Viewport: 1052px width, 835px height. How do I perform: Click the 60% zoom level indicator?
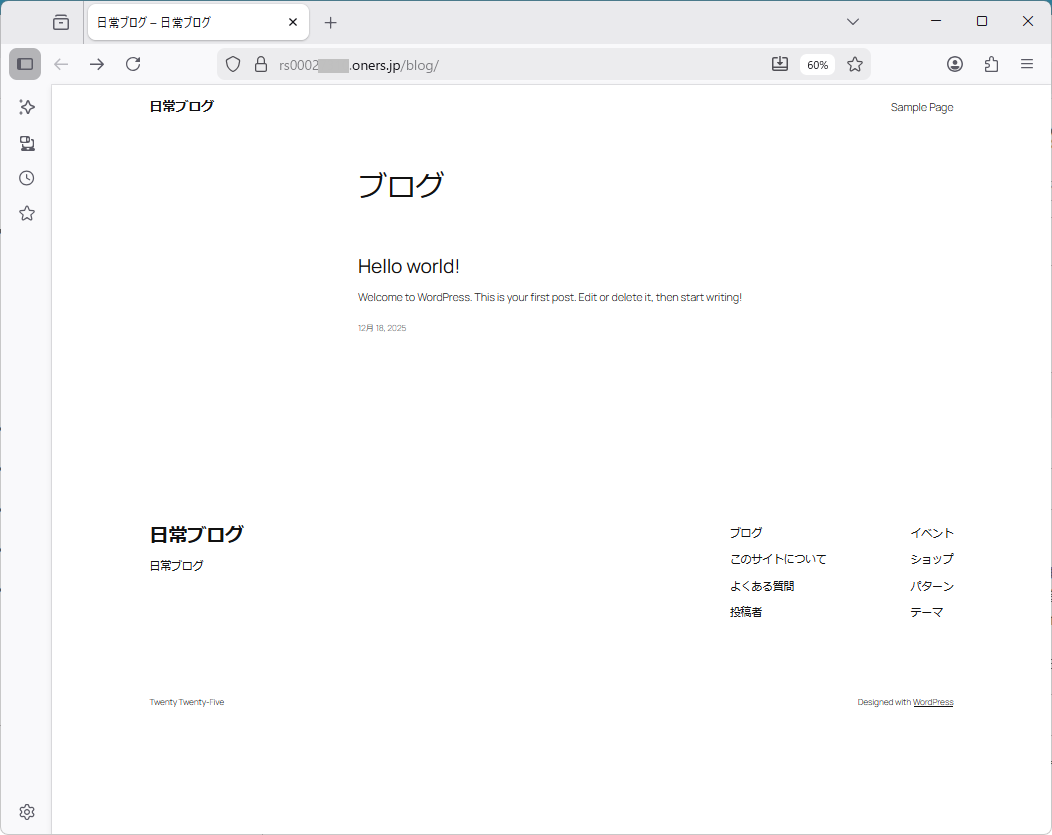coord(817,63)
